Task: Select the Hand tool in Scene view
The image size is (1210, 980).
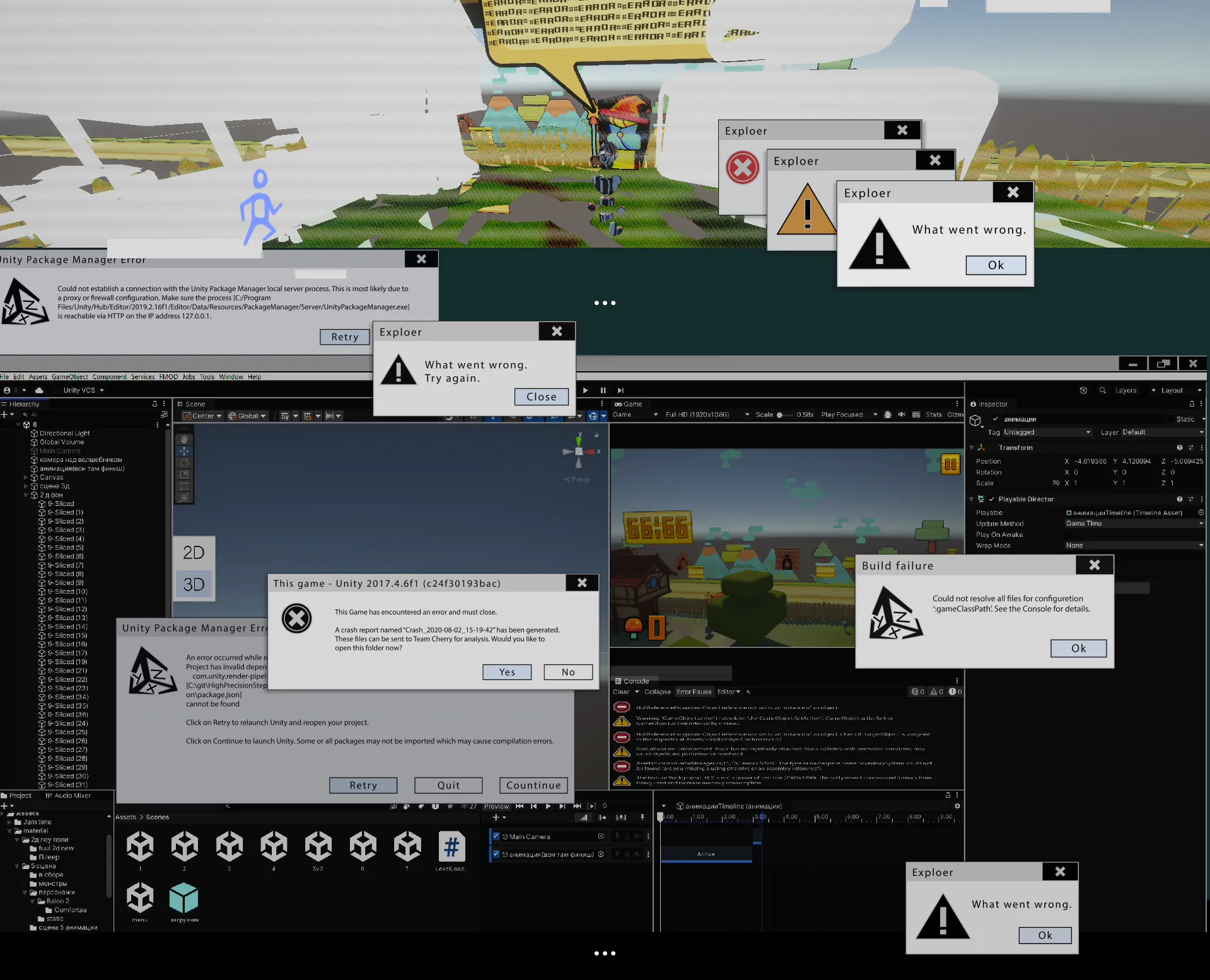Action: [x=184, y=439]
